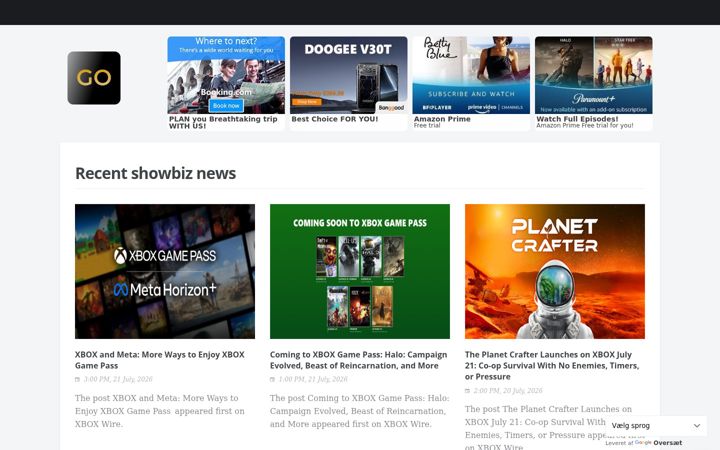Click calendar icon beside 2:00 PM date

coord(467,391)
